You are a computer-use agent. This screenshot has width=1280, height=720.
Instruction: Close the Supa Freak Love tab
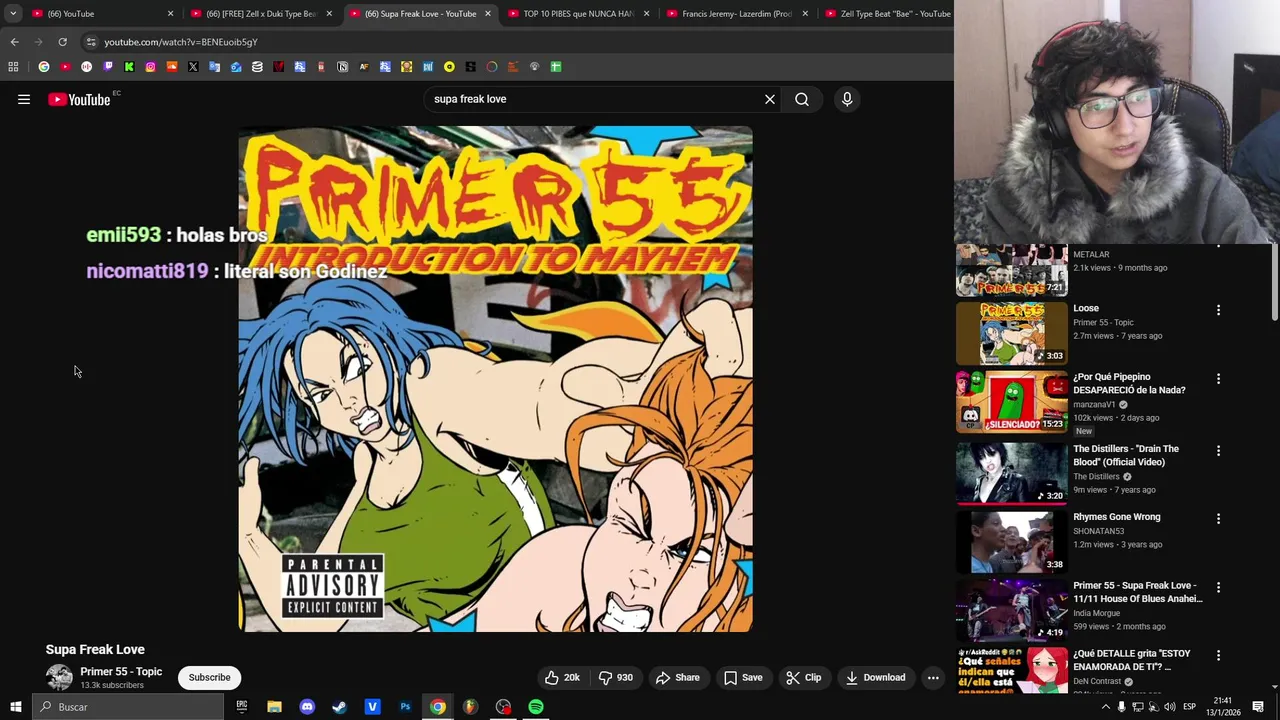click(x=488, y=14)
